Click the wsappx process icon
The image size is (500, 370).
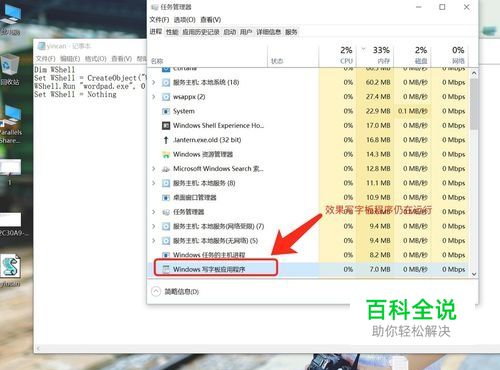(166, 97)
